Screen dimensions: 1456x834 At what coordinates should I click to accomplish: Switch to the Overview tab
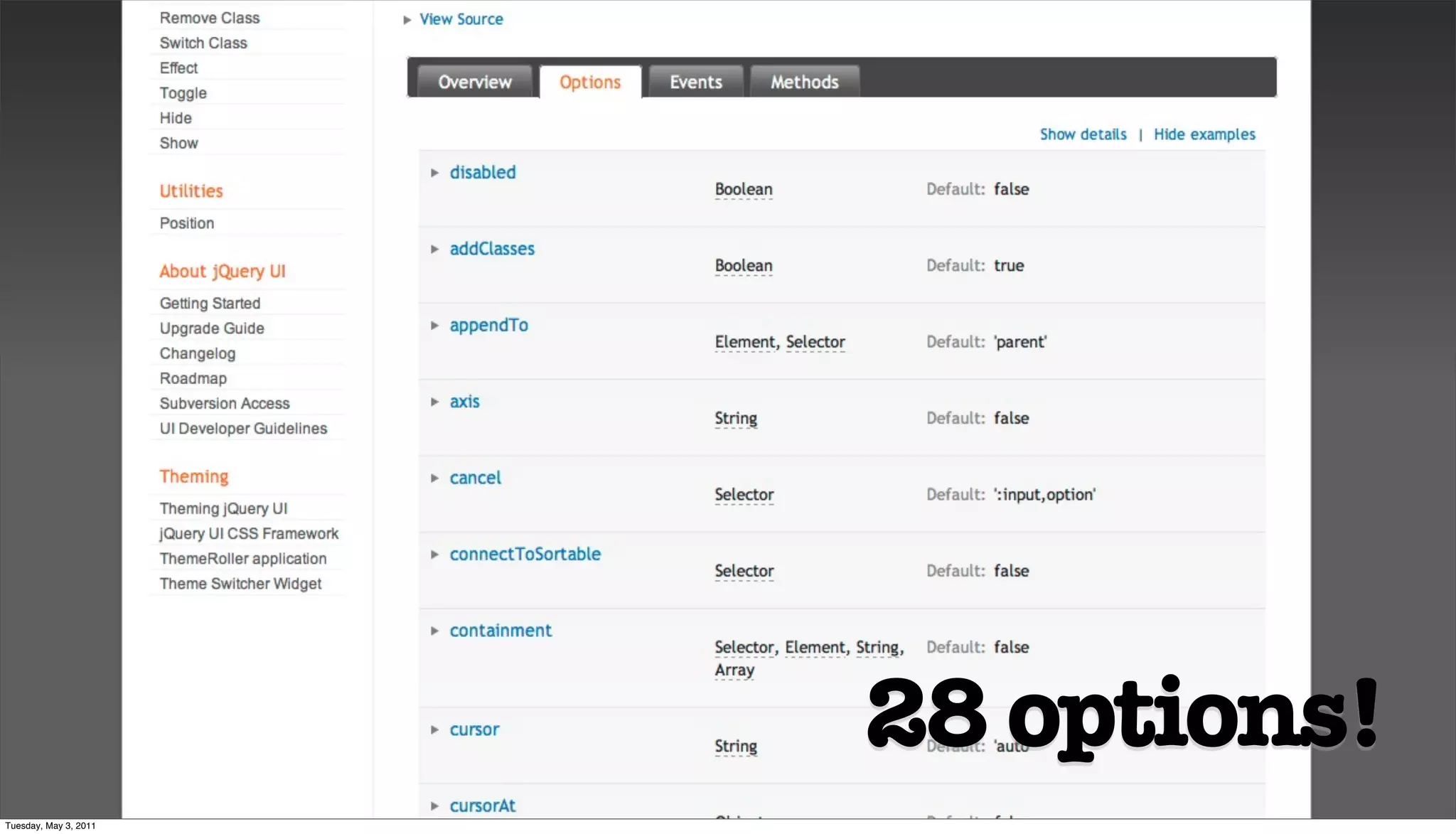(x=475, y=82)
